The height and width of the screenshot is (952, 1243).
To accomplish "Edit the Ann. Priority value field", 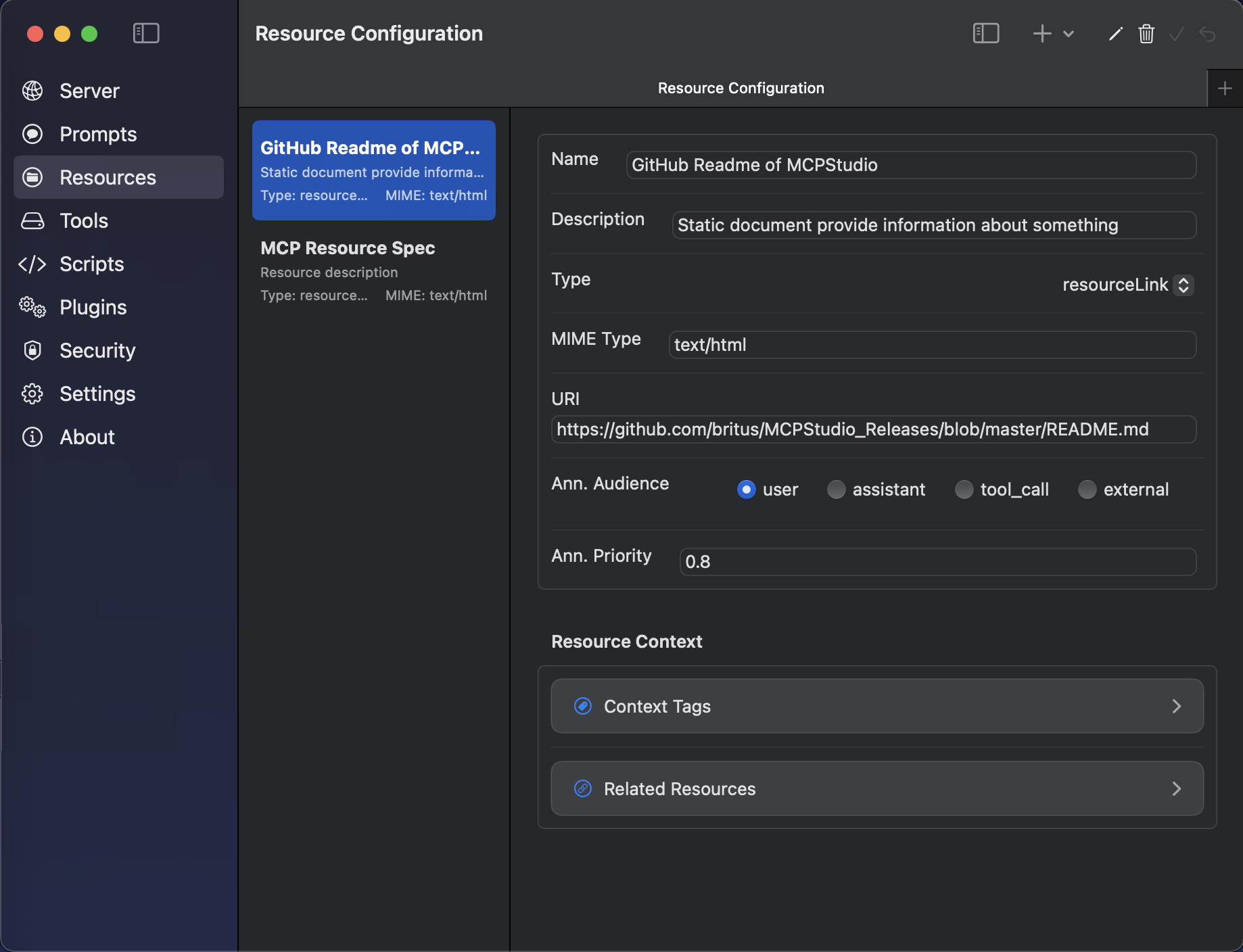I will (936, 561).
